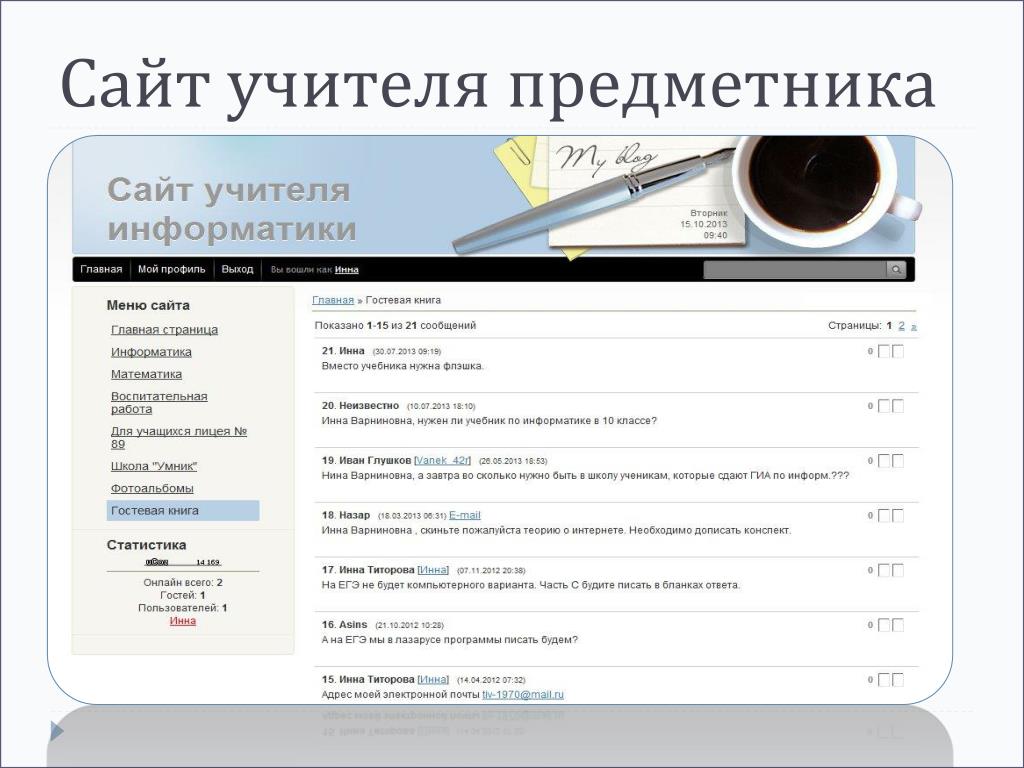Screen dimensions: 1024x768
Task: Select message author "18. Назар"
Action: (345, 515)
